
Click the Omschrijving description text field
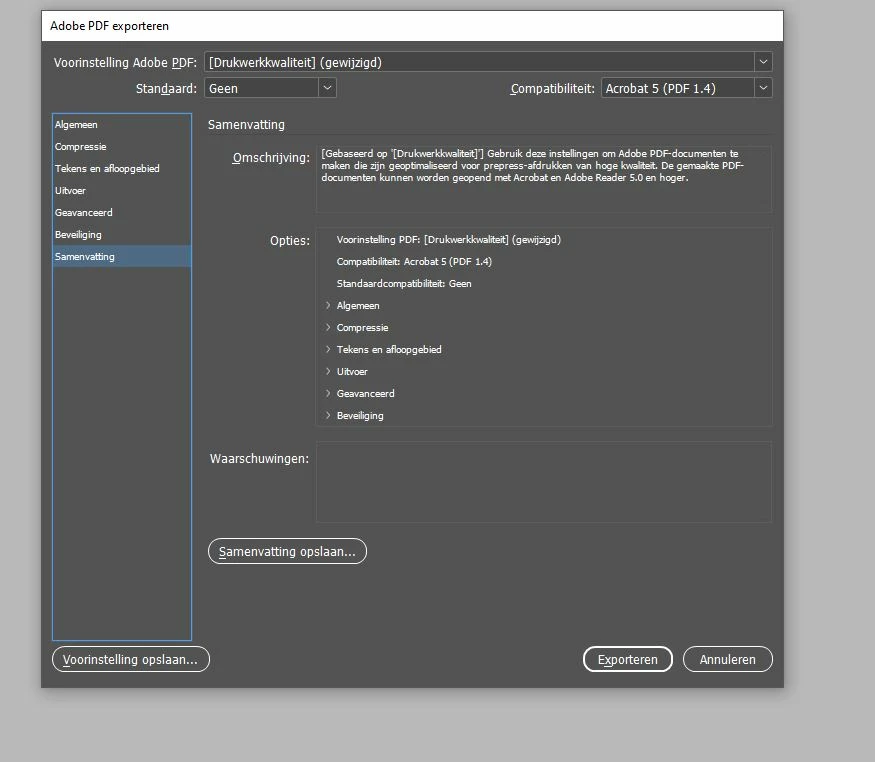tap(544, 179)
